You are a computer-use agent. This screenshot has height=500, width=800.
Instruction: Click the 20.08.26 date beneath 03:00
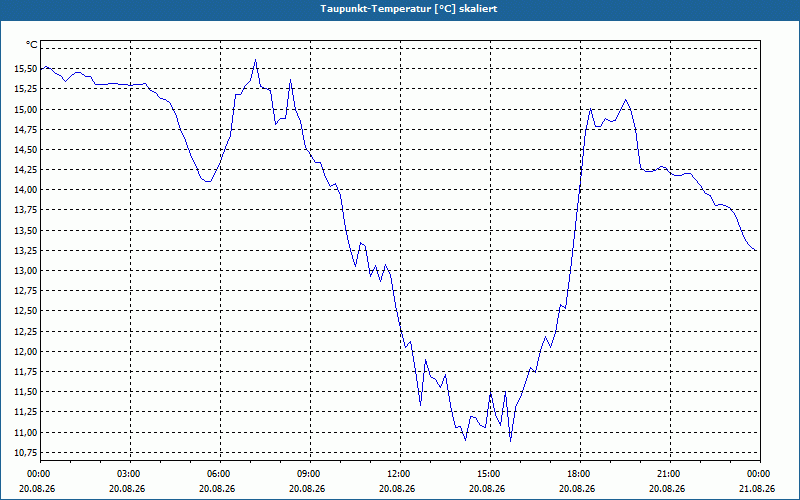click(127, 489)
